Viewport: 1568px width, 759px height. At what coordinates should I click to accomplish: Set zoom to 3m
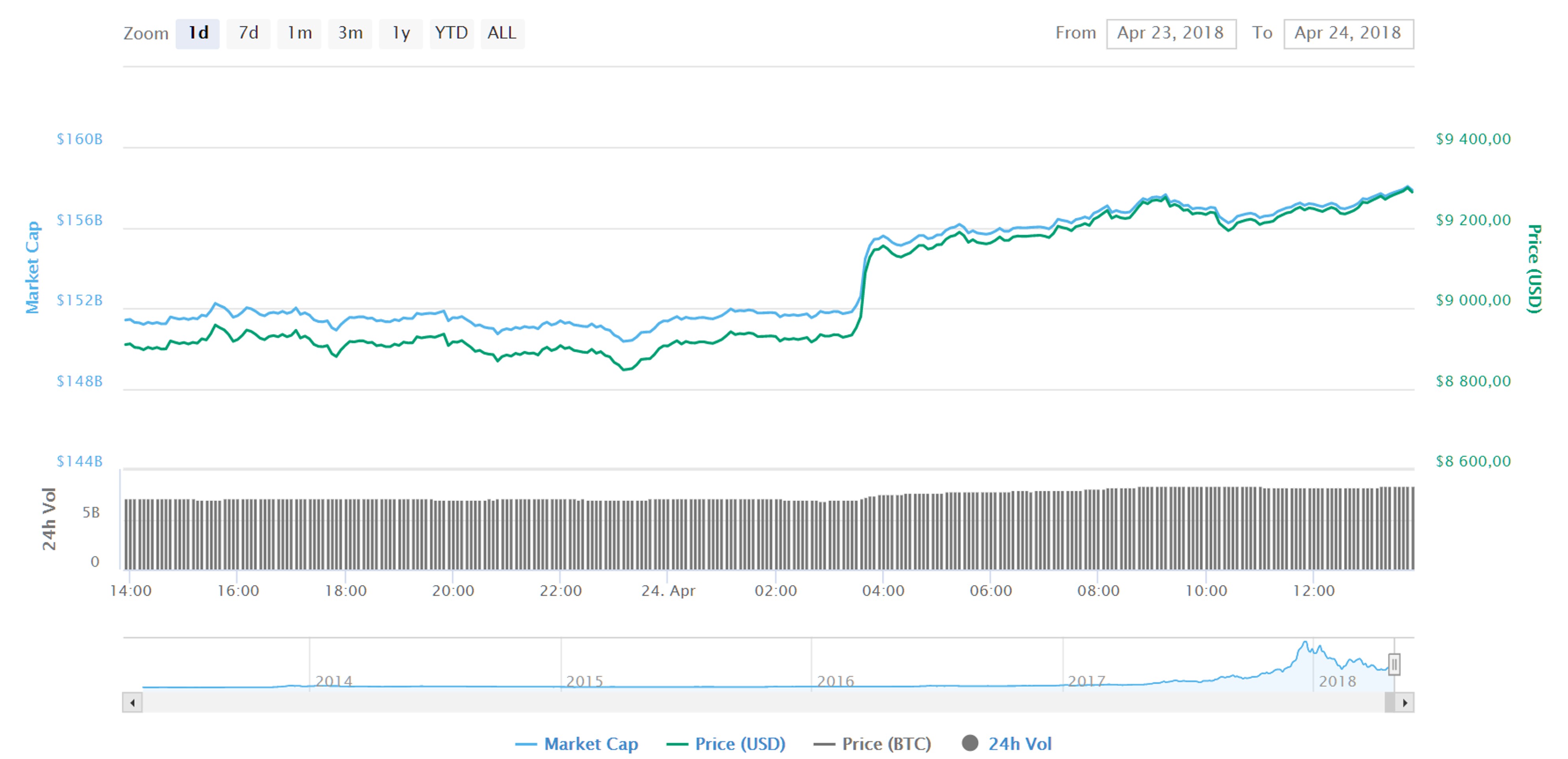click(350, 33)
